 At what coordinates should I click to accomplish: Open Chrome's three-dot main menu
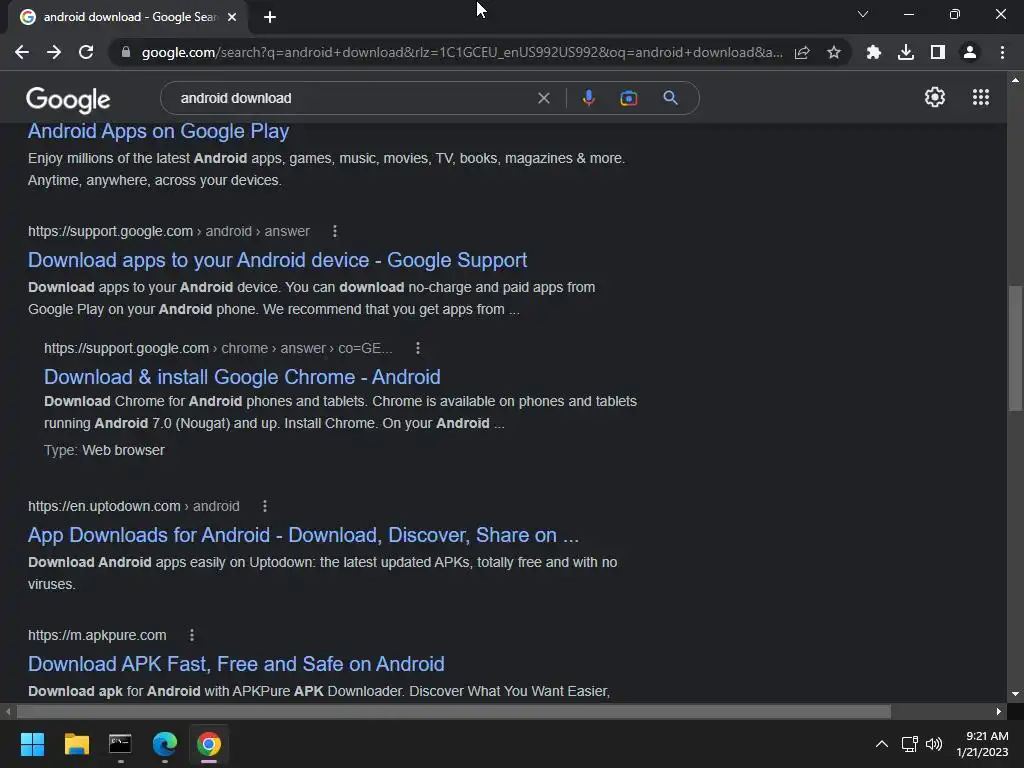1002,52
